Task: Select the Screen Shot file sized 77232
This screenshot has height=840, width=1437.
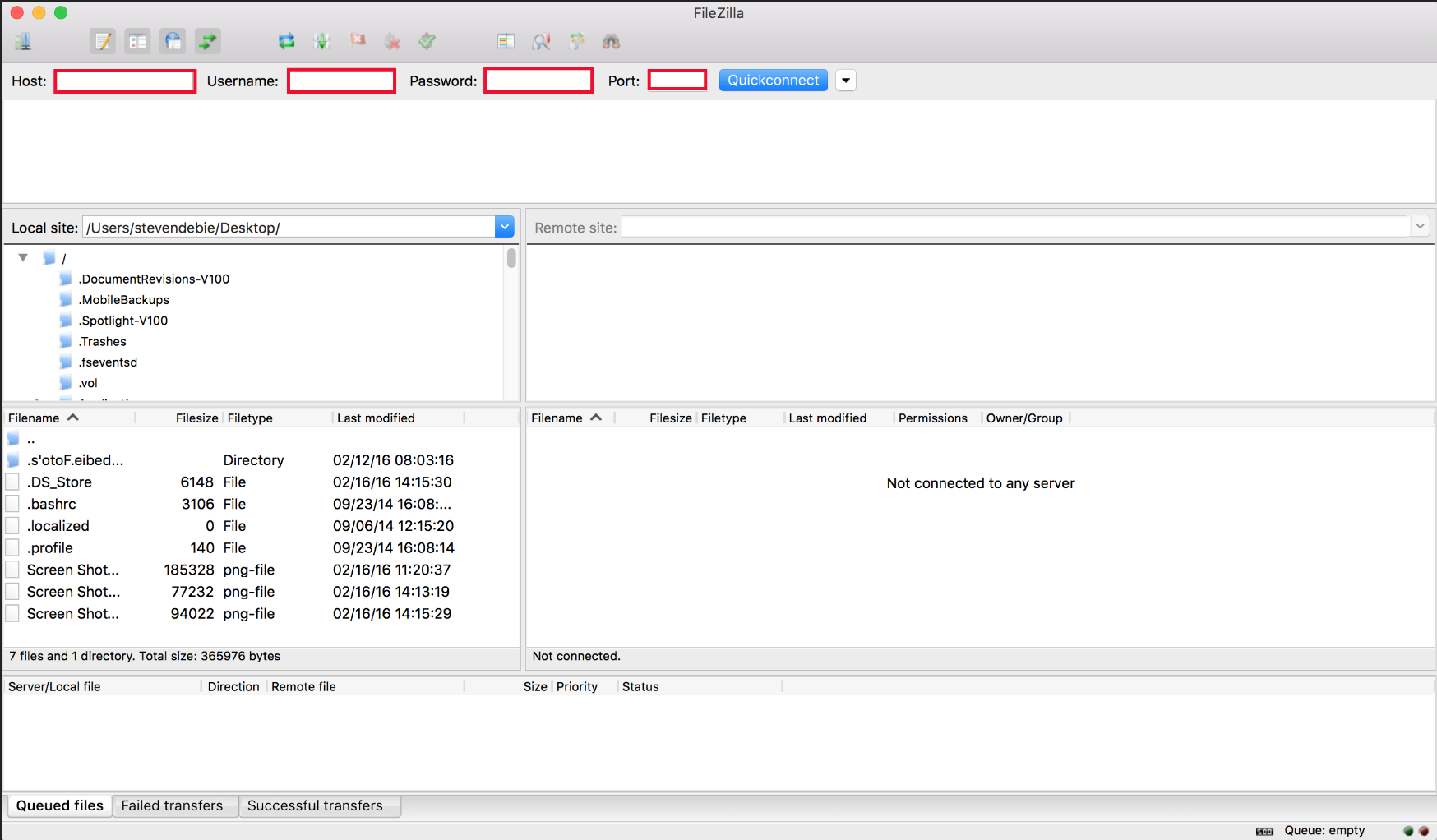Action: 261,592
